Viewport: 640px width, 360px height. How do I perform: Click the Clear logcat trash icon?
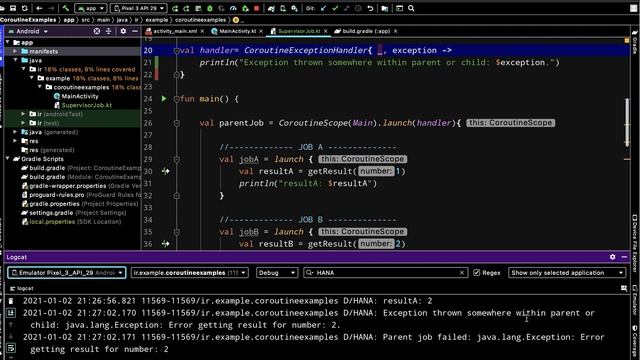pos(11,301)
